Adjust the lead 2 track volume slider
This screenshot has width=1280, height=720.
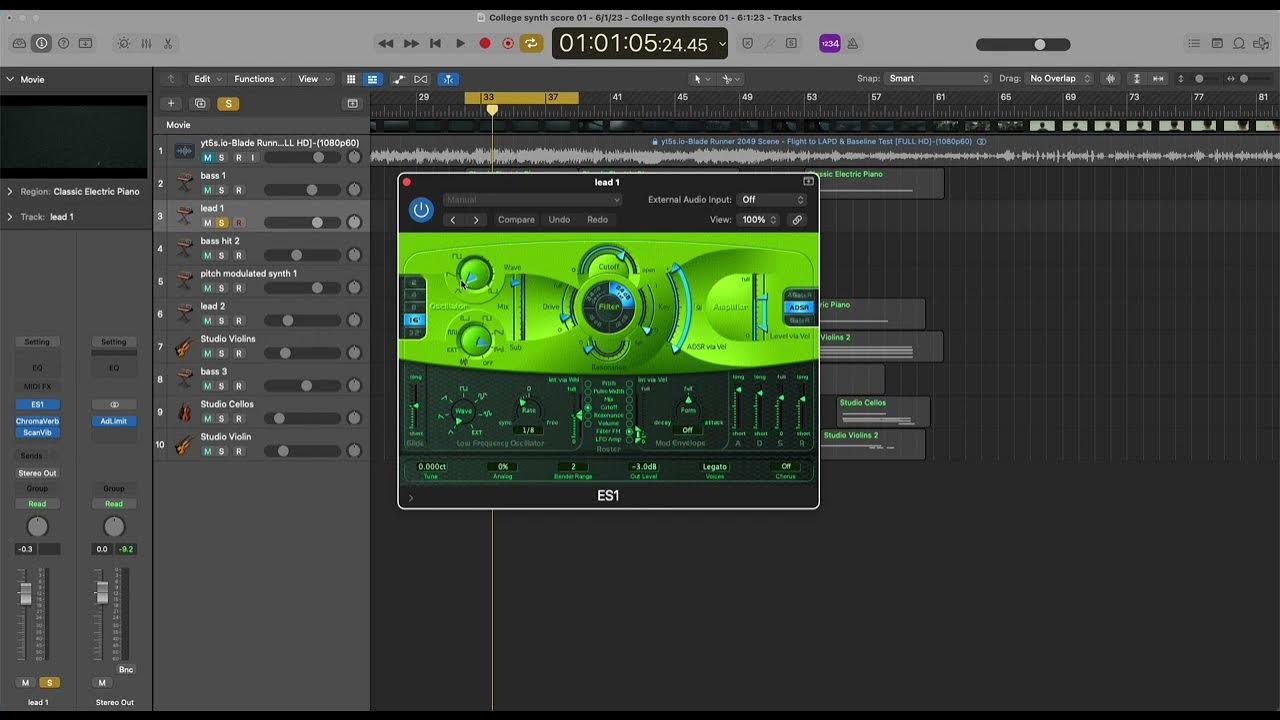[302, 320]
